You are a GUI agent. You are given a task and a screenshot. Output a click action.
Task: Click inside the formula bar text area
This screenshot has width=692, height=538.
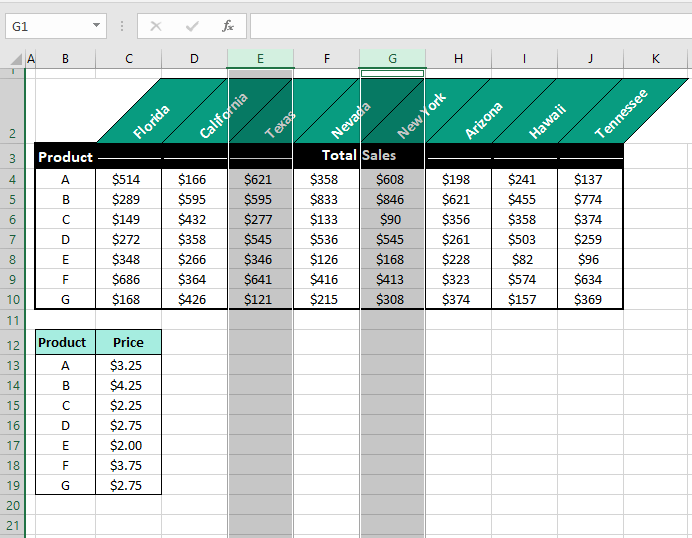click(x=468, y=26)
